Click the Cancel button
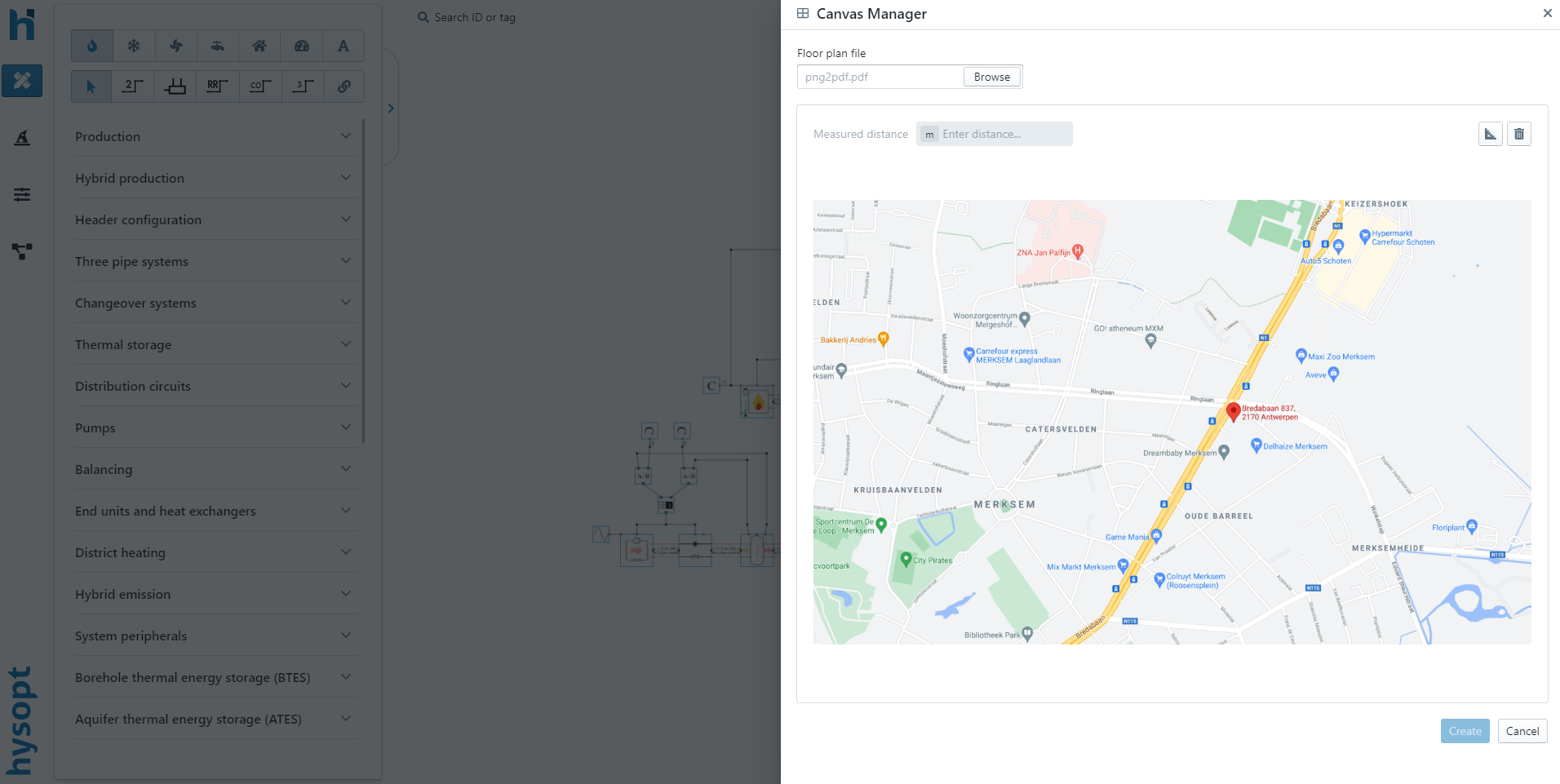 pyautogui.click(x=1522, y=731)
